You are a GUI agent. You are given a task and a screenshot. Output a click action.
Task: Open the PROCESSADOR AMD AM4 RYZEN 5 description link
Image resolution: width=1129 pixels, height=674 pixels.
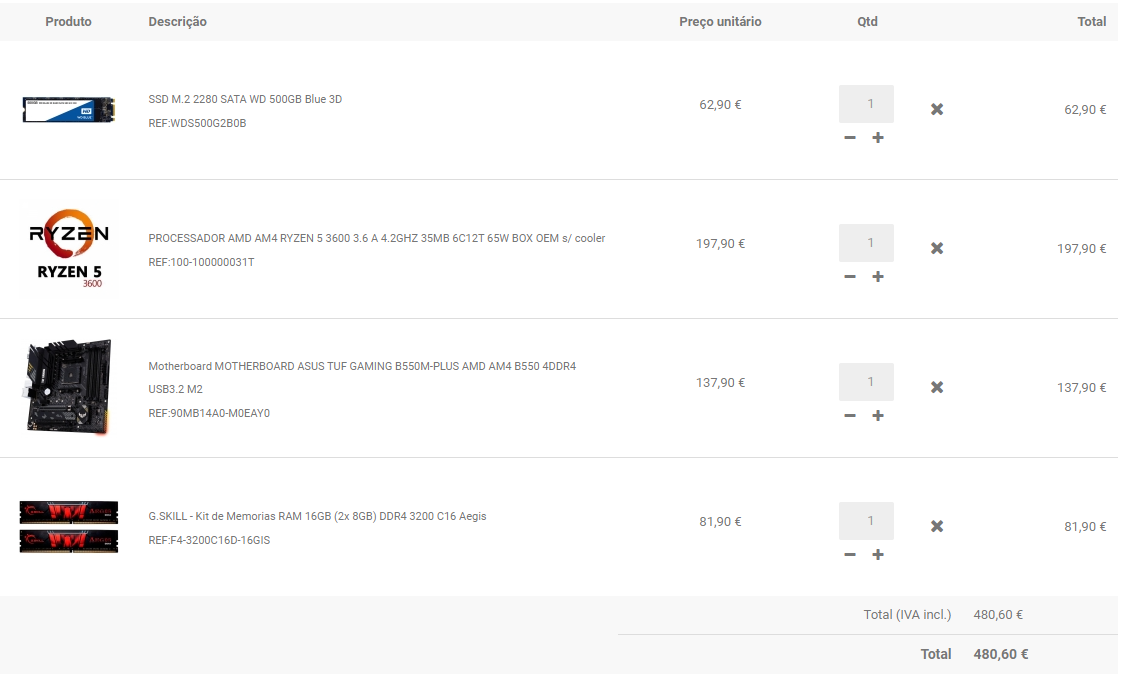pos(377,238)
